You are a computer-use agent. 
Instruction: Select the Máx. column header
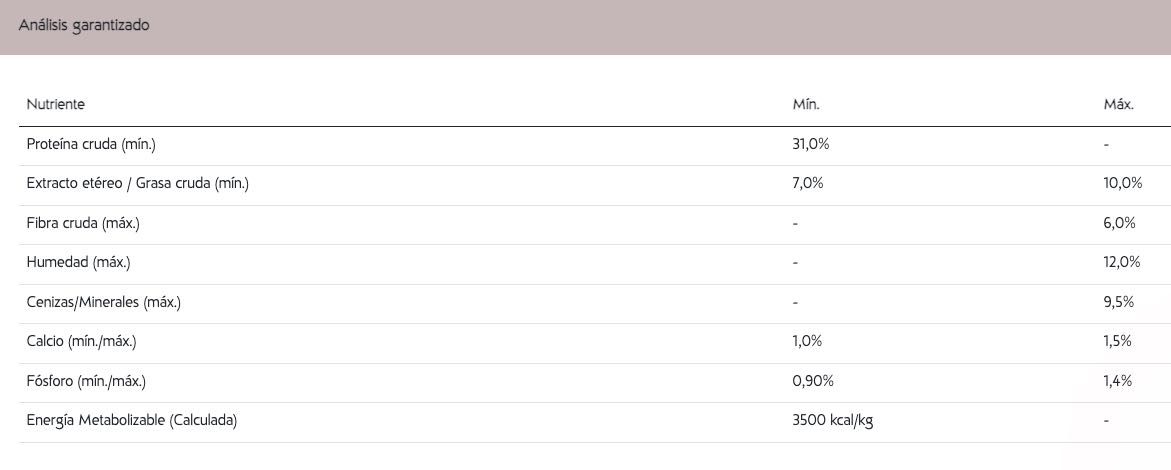(x=1119, y=105)
